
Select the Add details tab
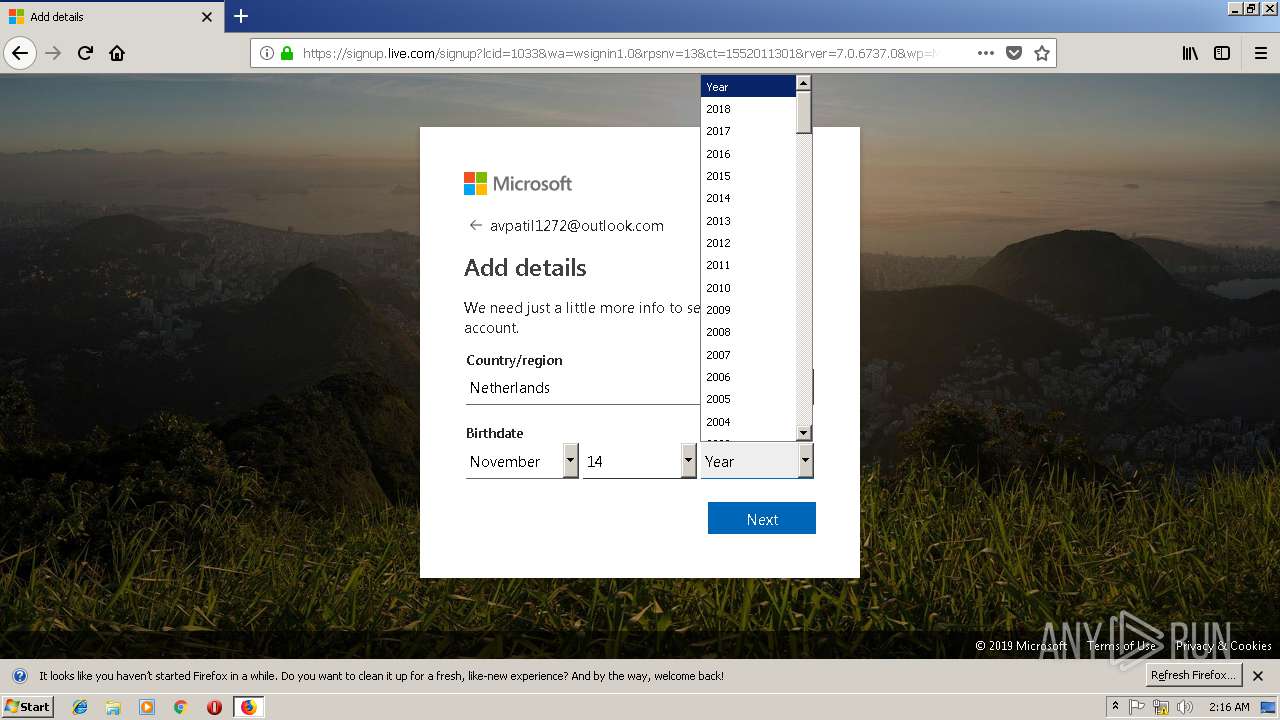[x=111, y=17]
